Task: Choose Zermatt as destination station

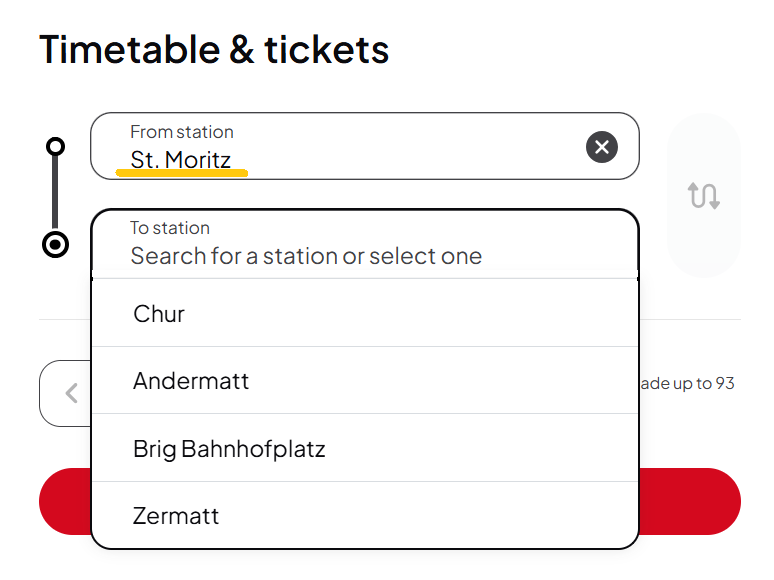Action: (365, 515)
